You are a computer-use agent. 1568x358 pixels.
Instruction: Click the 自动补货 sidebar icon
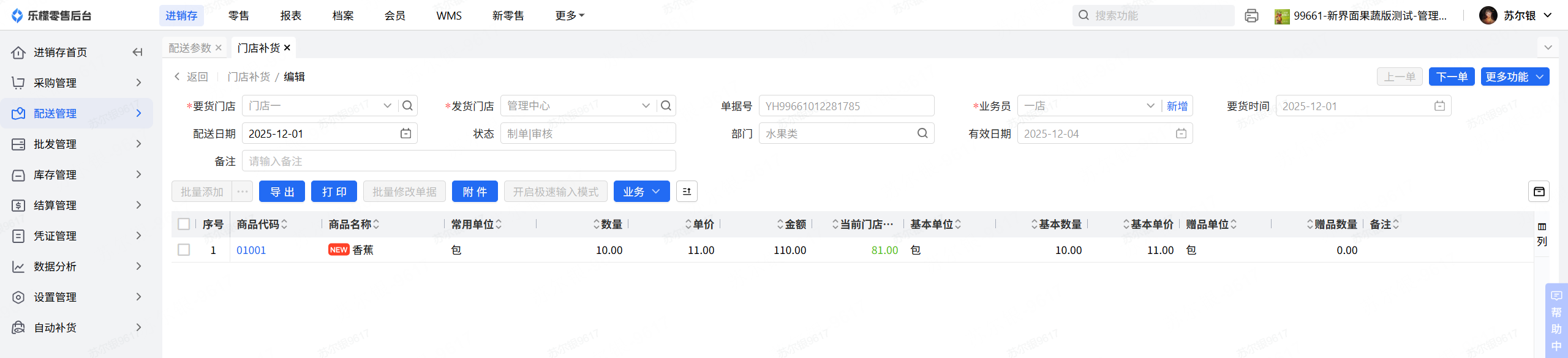18,328
